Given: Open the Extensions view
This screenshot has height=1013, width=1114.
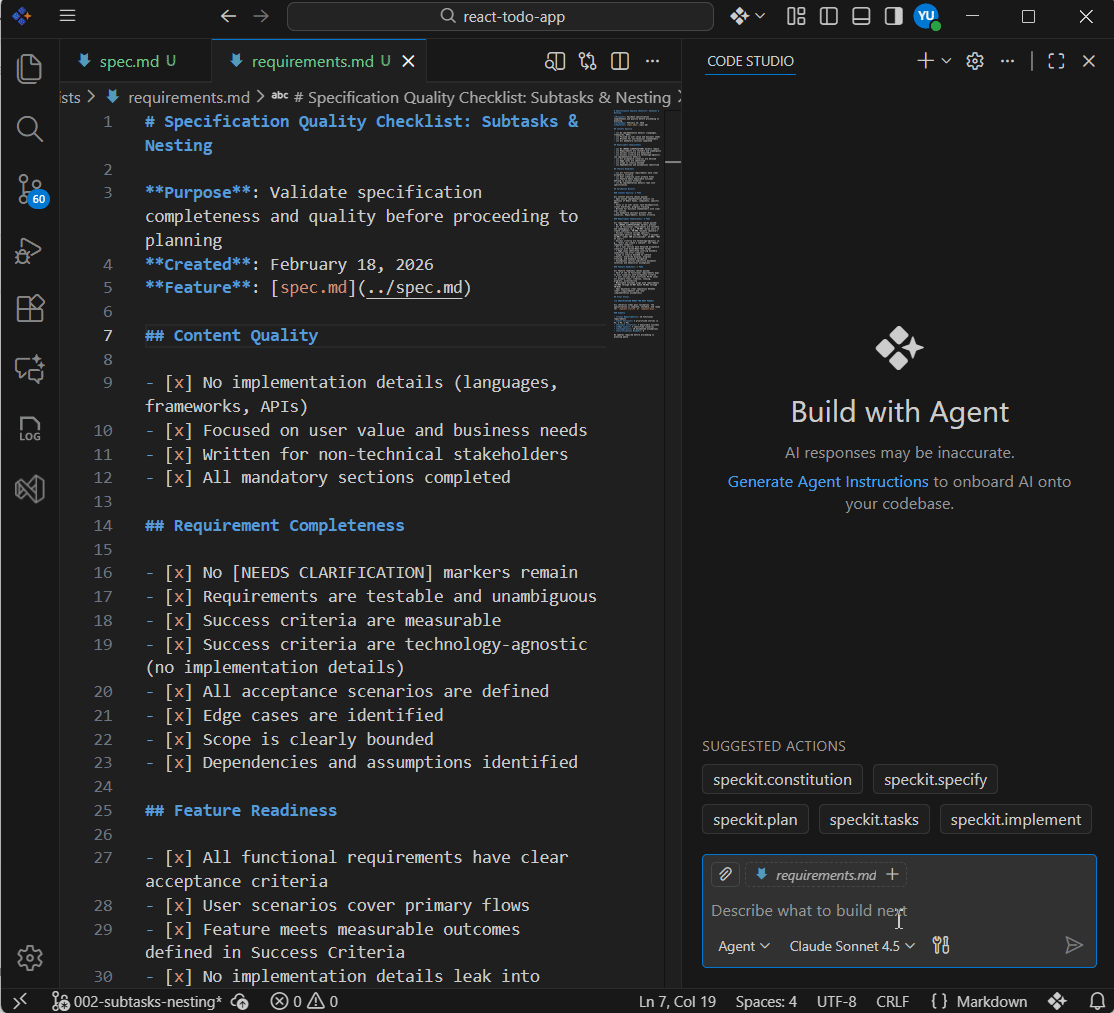Looking at the screenshot, I should (30, 309).
